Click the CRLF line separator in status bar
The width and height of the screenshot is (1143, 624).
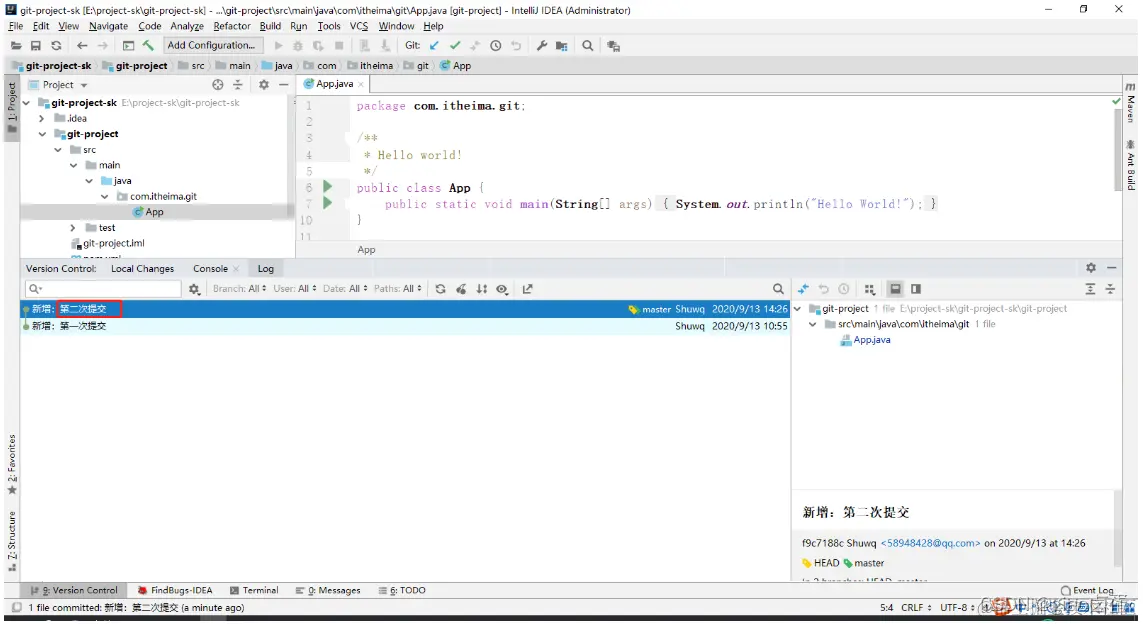(916, 607)
